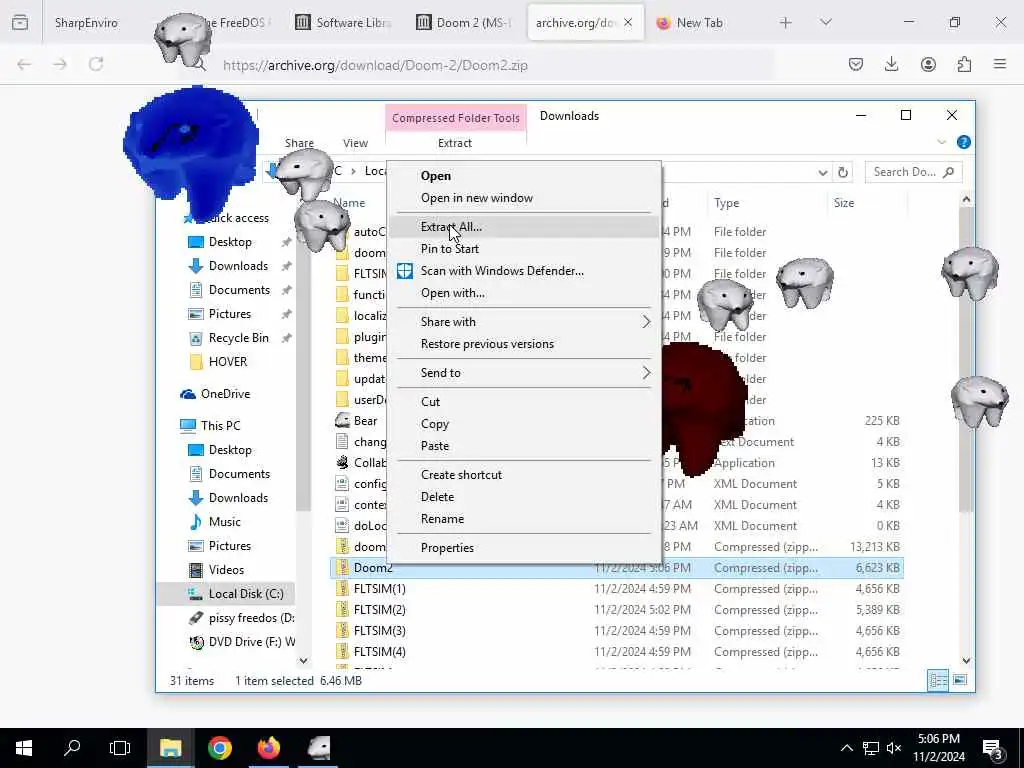Close the archive.org browser tab
Image resolution: width=1024 pixels, height=768 pixels.
628,23
